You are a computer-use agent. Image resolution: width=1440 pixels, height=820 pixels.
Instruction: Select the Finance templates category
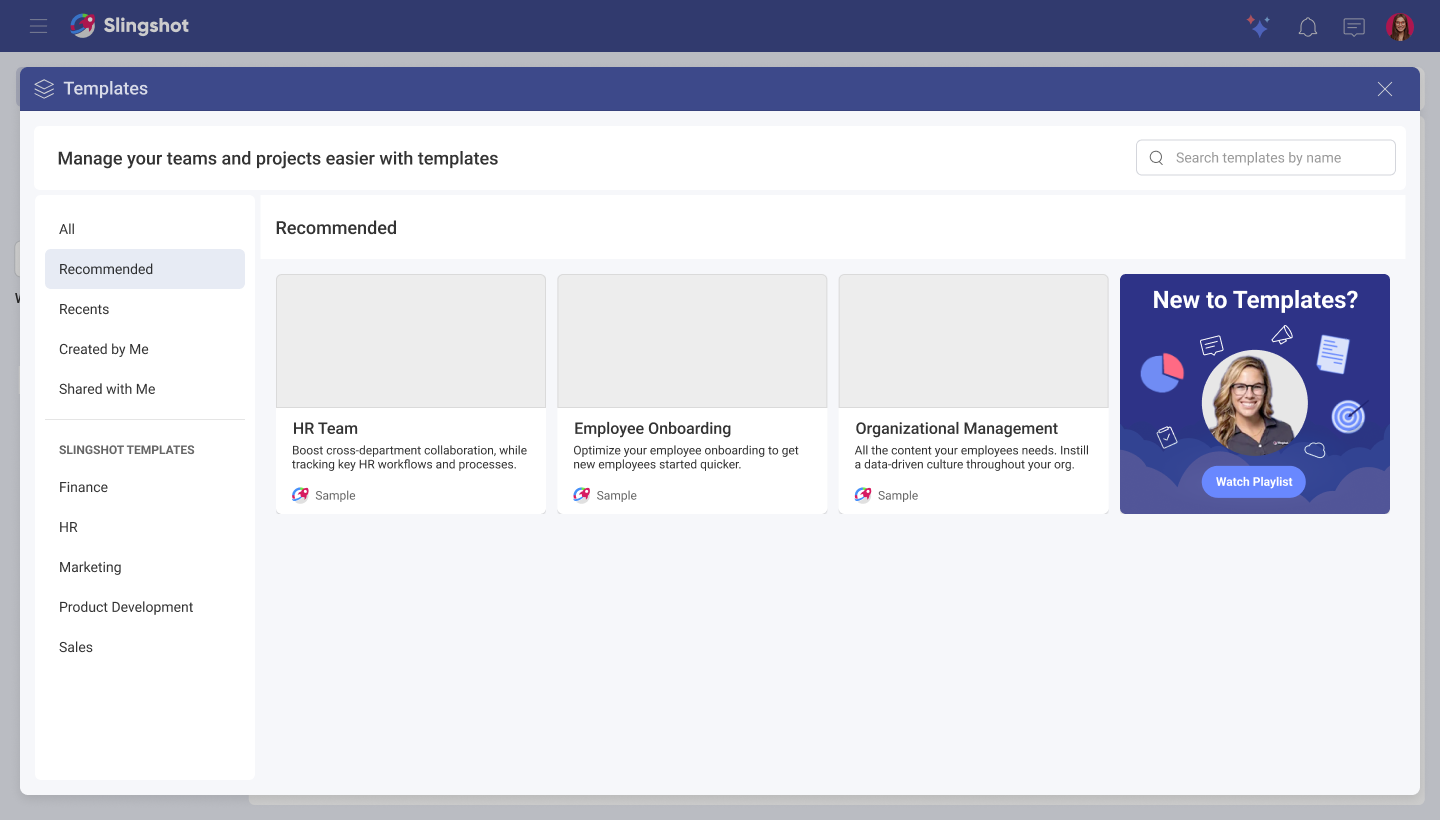[145, 487]
